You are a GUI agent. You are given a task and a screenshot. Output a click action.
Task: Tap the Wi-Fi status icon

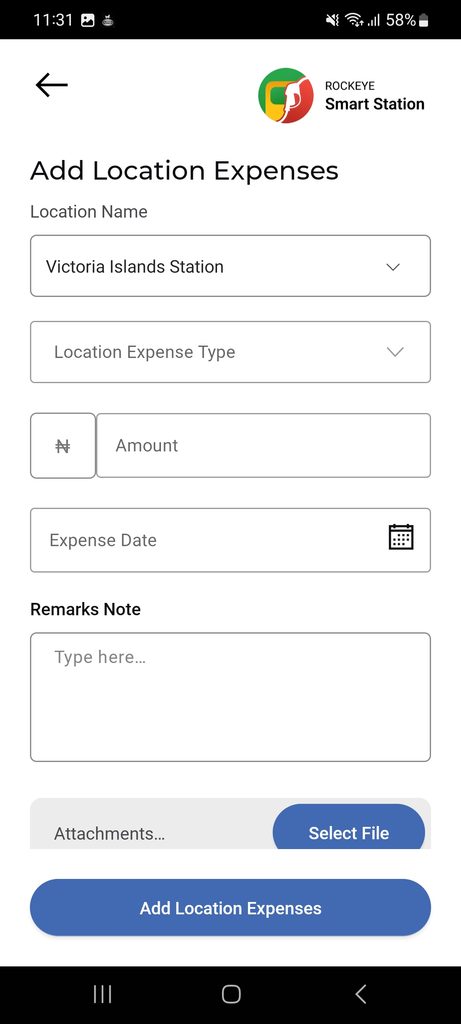point(354,20)
